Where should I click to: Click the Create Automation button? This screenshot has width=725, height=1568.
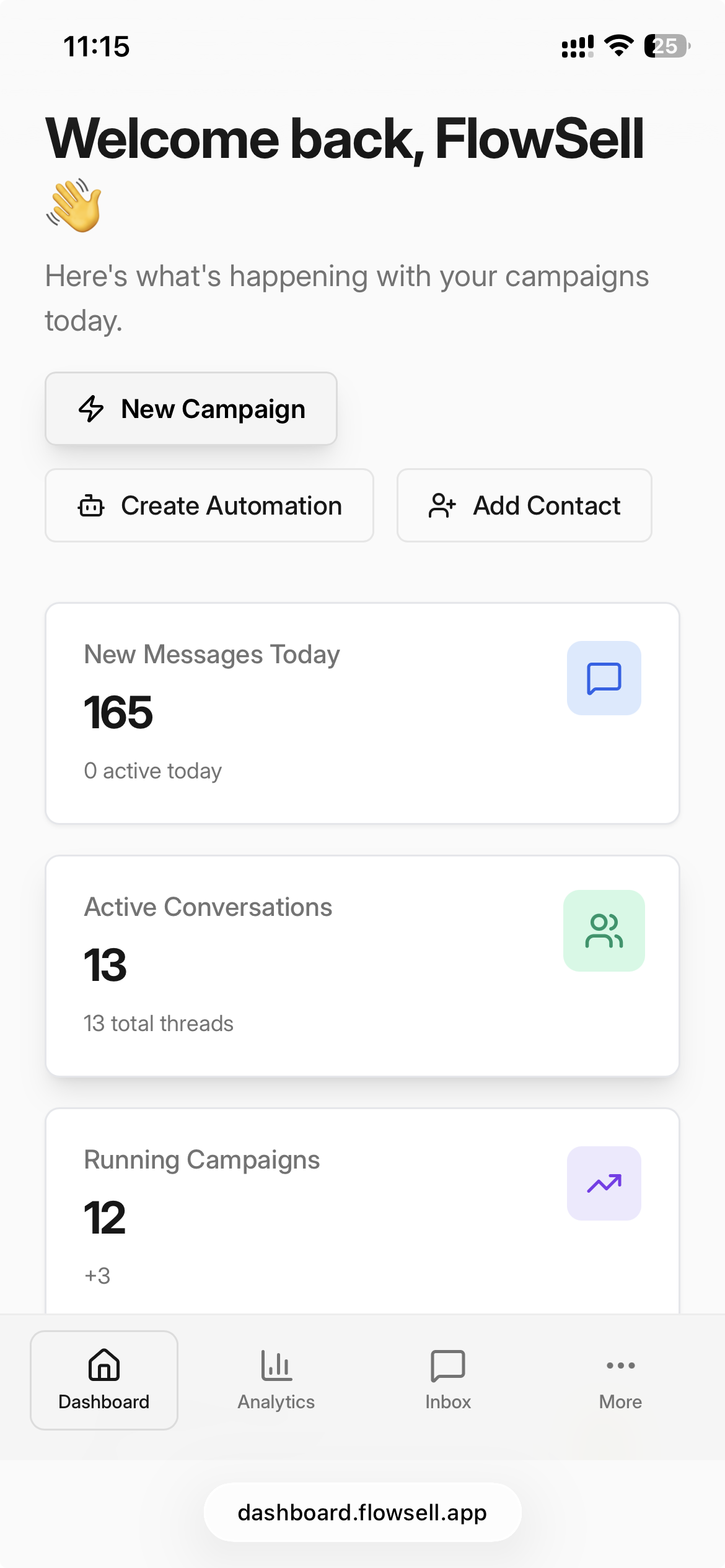click(x=209, y=505)
